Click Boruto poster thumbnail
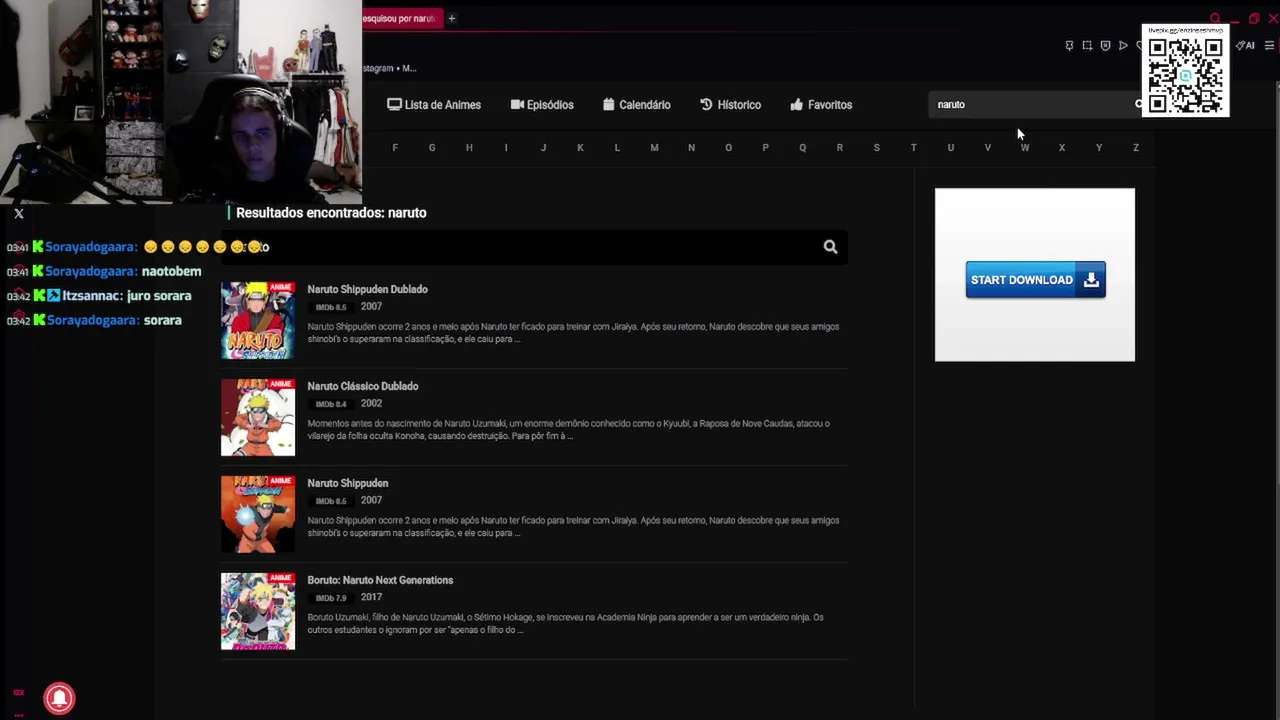The image size is (1280, 720). (258, 611)
